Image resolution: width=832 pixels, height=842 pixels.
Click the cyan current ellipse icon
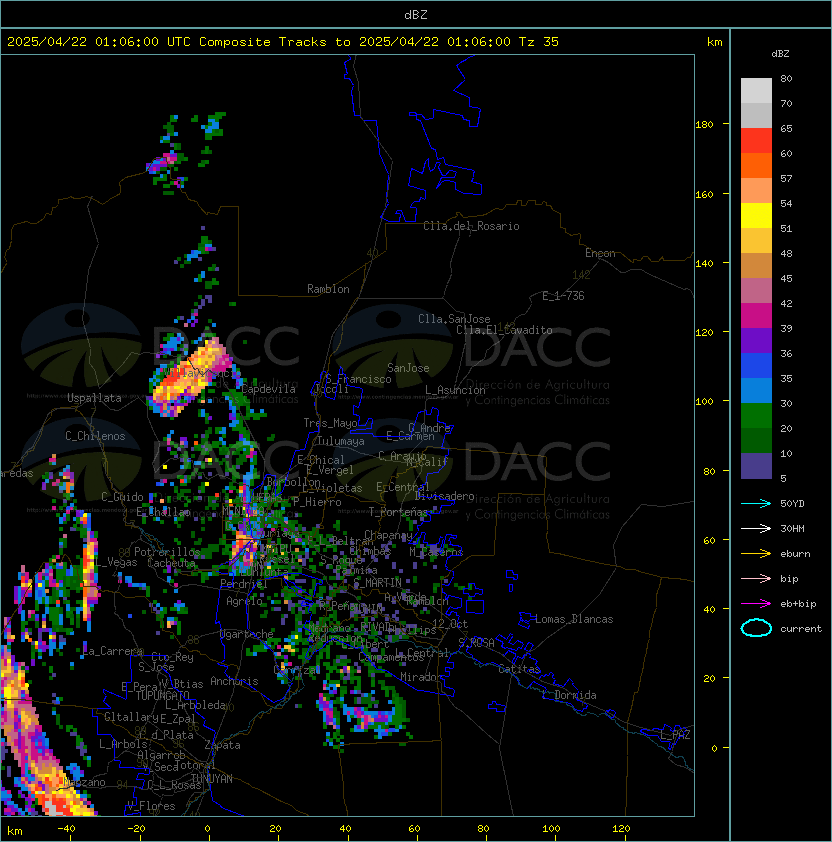click(756, 628)
